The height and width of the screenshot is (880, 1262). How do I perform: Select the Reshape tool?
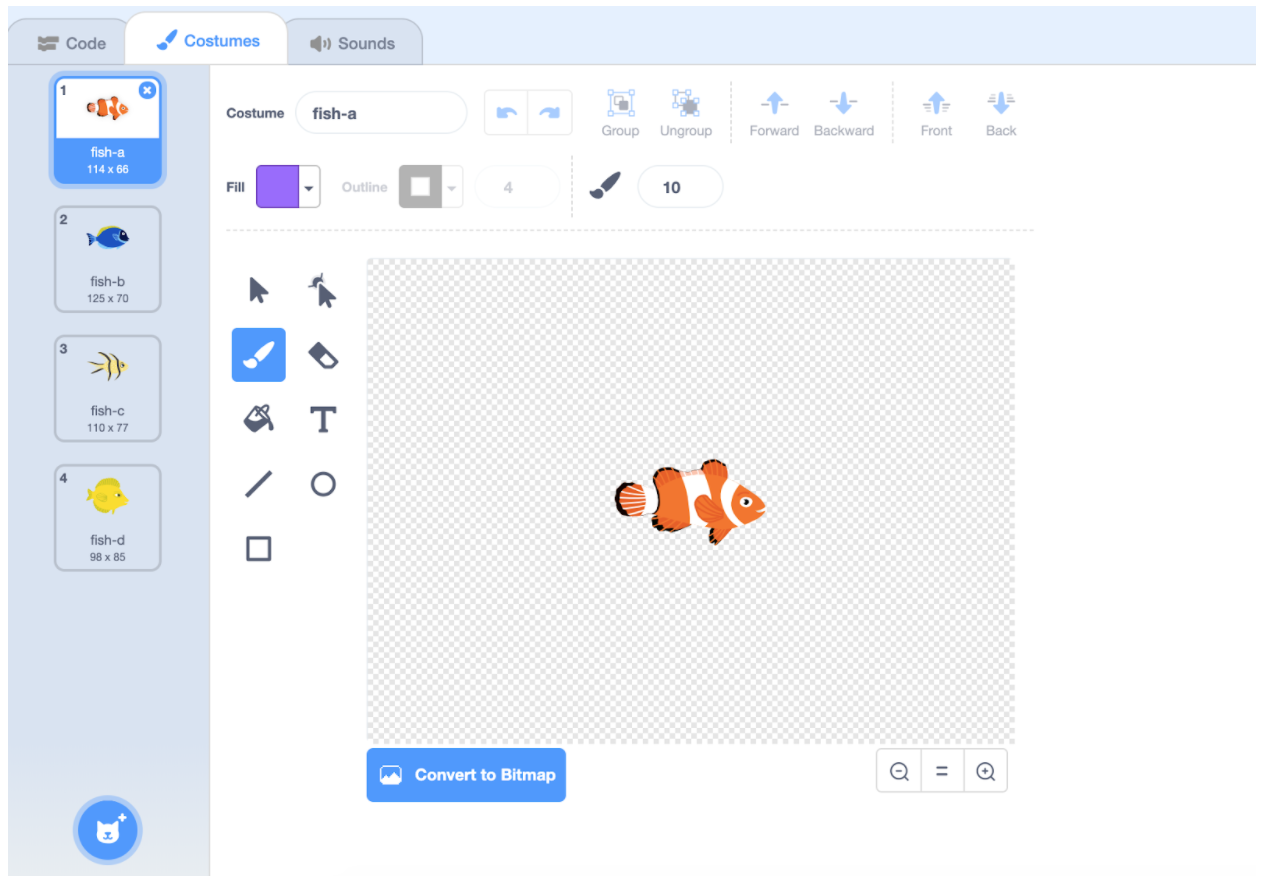pyautogui.click(x=322, y=291)
